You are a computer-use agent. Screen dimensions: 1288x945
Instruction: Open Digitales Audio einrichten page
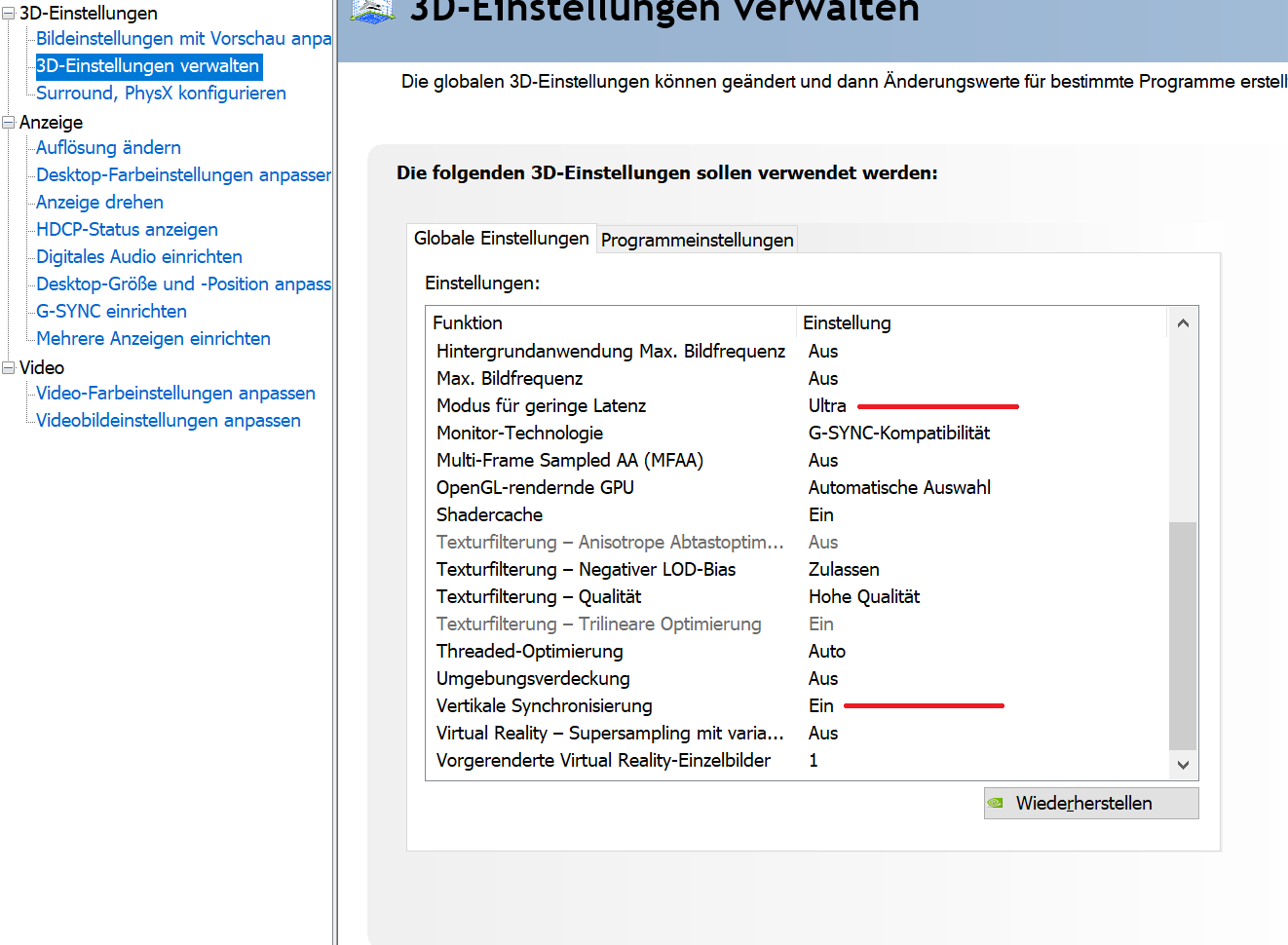[139, 257]
